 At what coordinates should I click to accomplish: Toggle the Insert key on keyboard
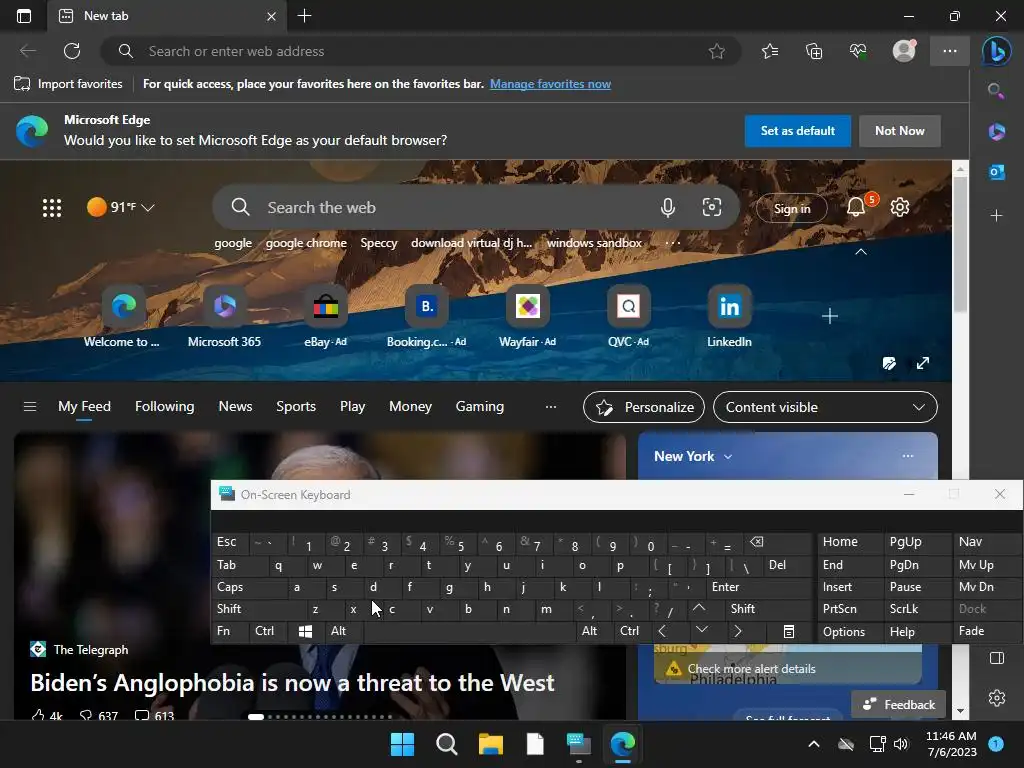[x=849, y=587]
